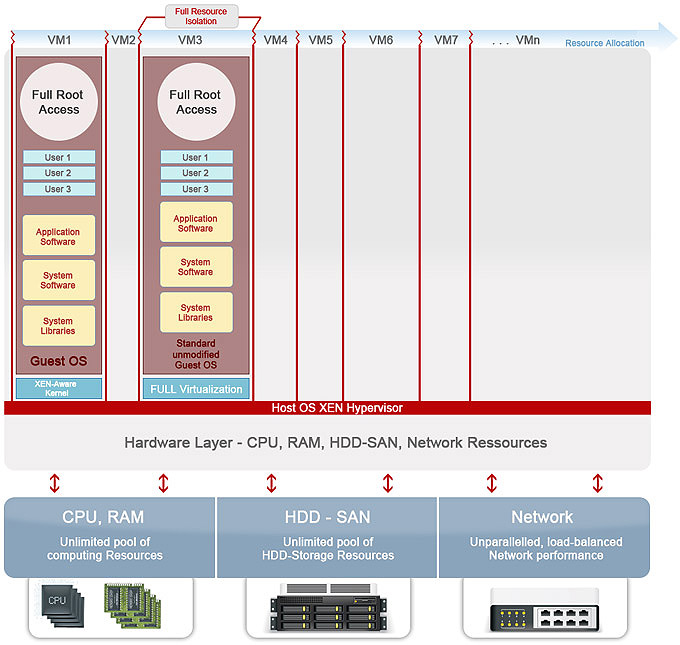Image resolution: width=680 pixels, height=645 pixels.
Task: Select the VM5 column header
Action: [x=320, y=40]
